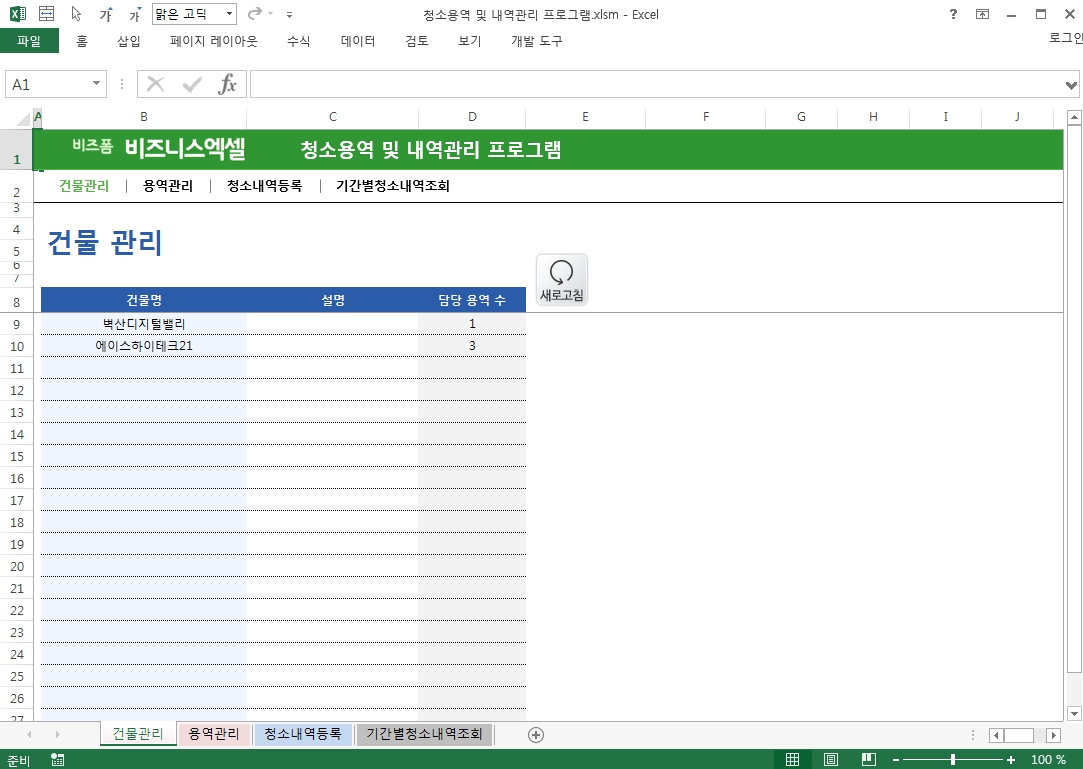
Task: Go to 용역관리 navigation link
Action: coord(168,185)
